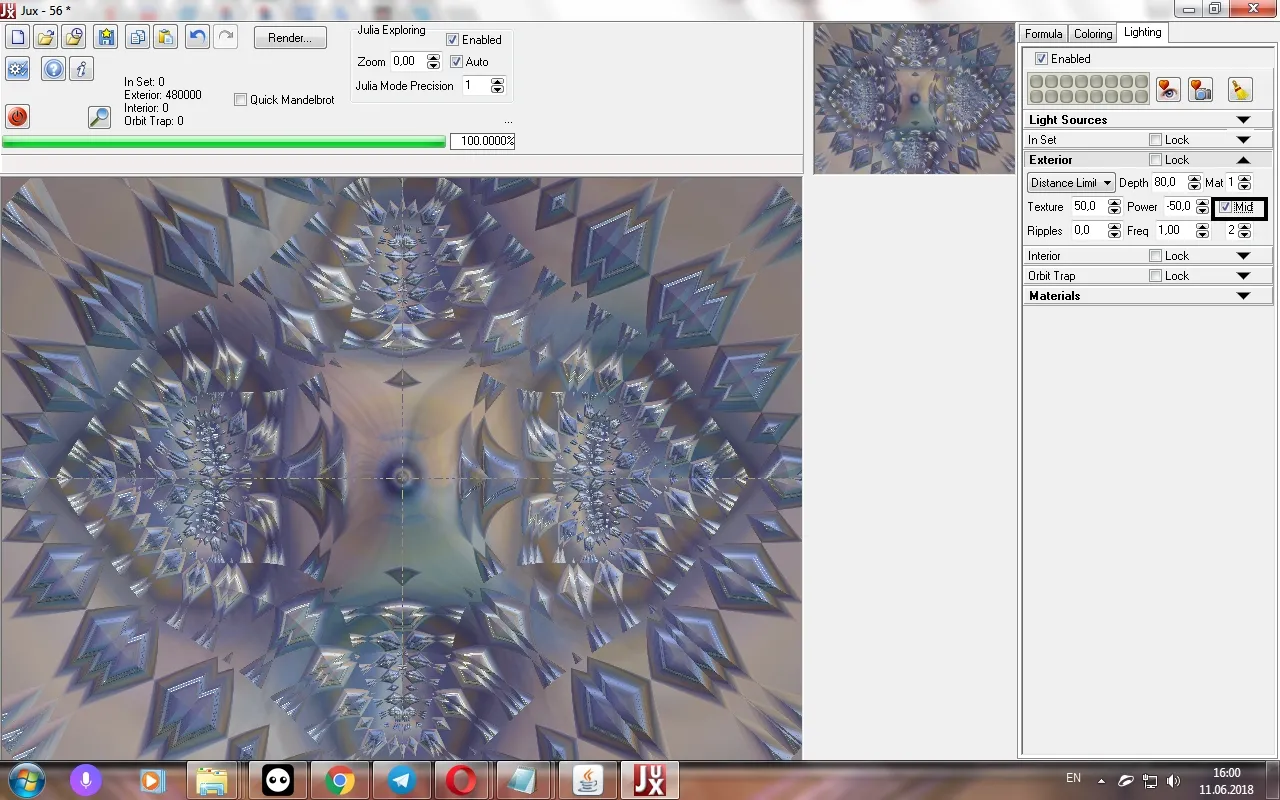The image size is (1280, 800).
Task: Click the panda face taskbar icon
Action: [x=277, y=780]
